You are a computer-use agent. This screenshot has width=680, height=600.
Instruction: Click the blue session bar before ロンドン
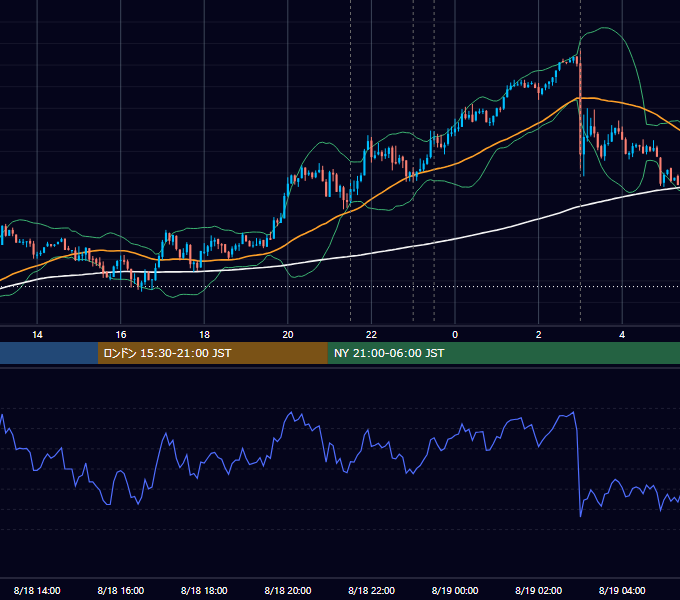point(49,353)
